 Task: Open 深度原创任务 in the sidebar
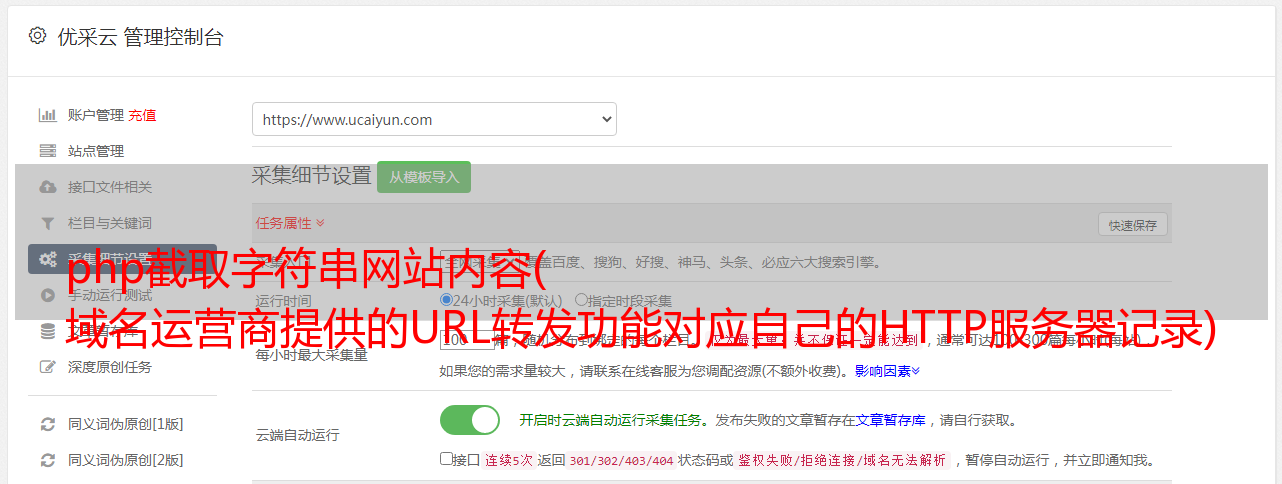pos(110,367)
